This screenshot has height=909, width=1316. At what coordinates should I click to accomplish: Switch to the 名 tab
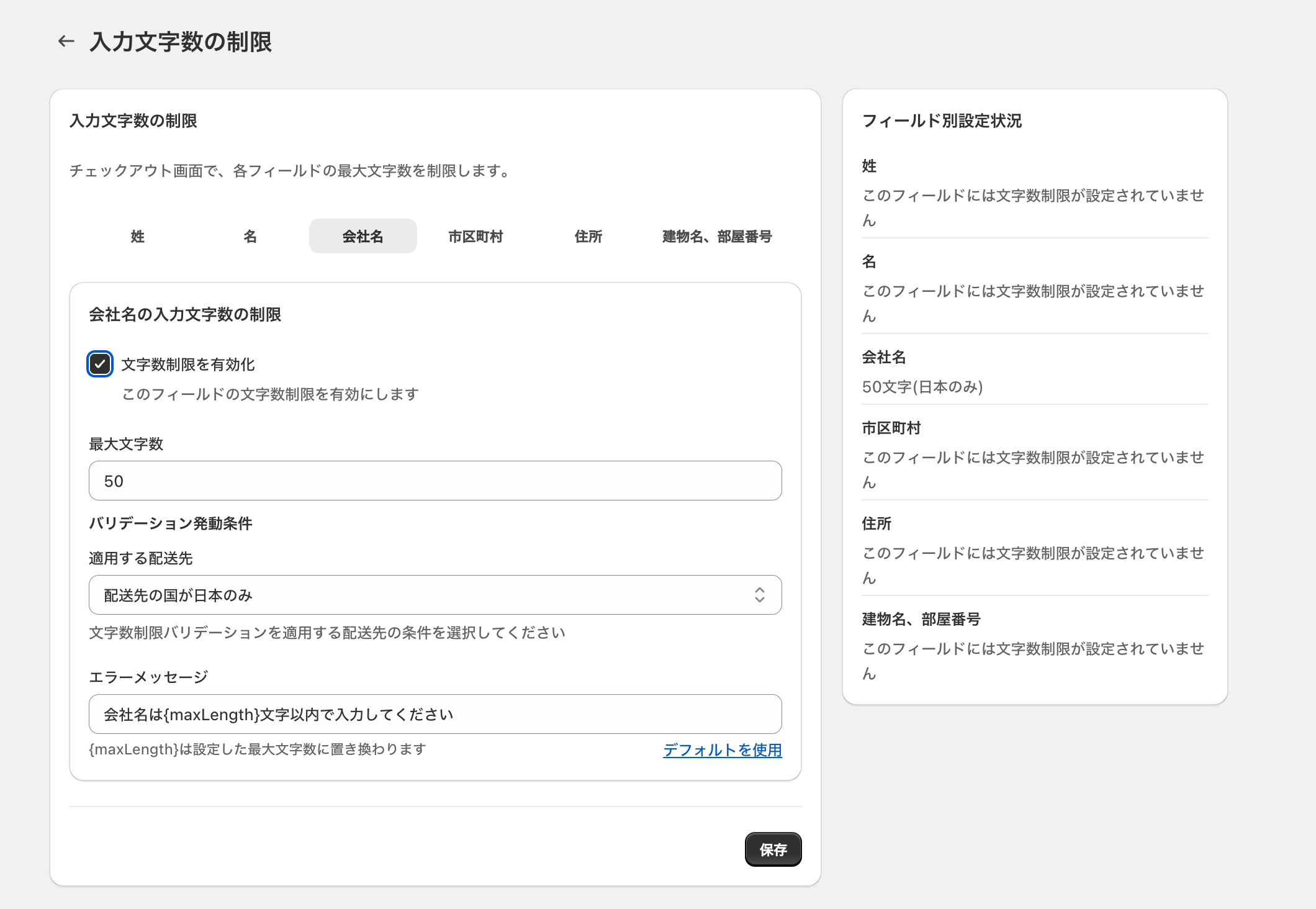click(x=250, y=237)
